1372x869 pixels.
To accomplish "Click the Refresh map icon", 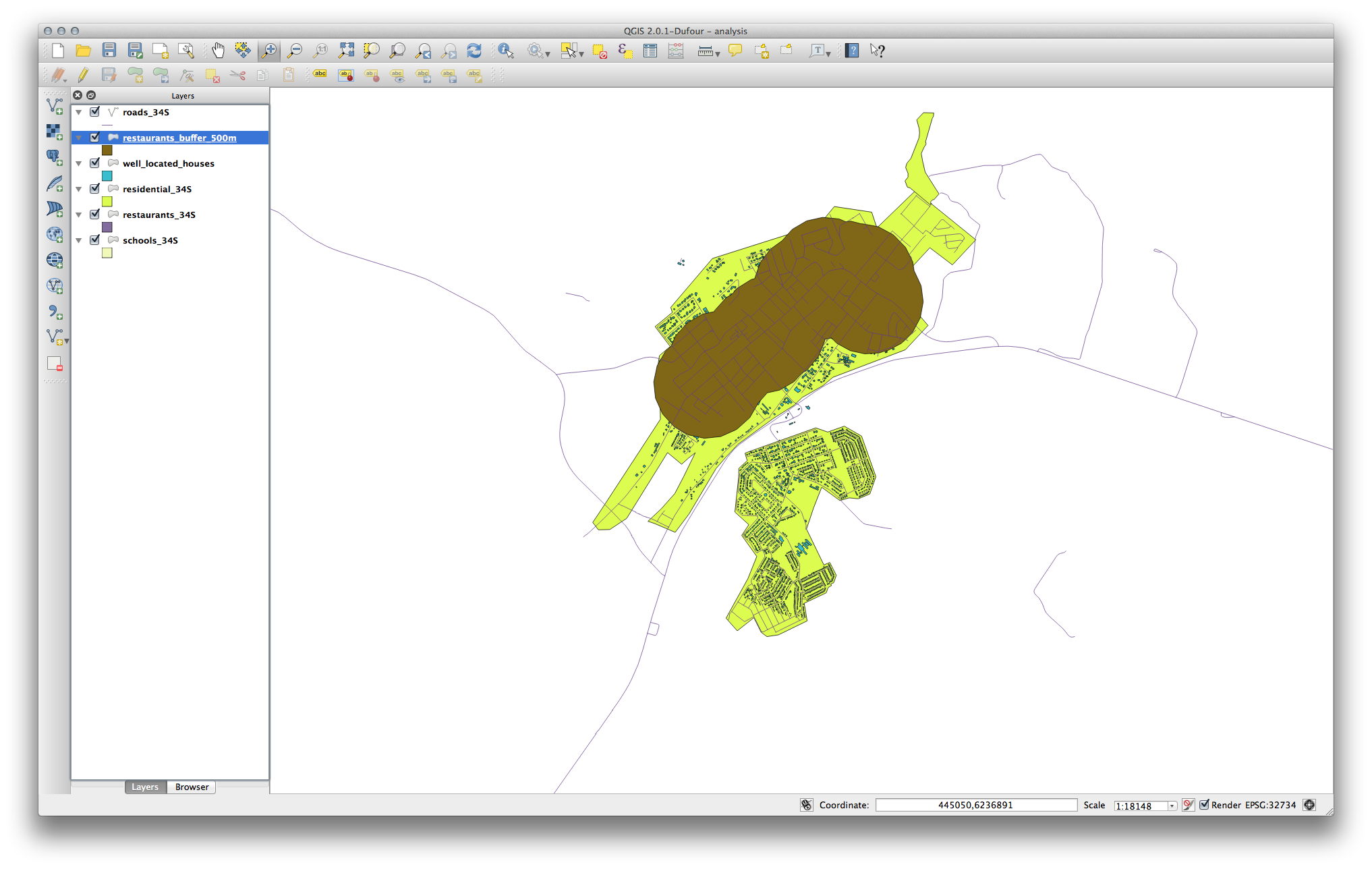I will 474,51.
